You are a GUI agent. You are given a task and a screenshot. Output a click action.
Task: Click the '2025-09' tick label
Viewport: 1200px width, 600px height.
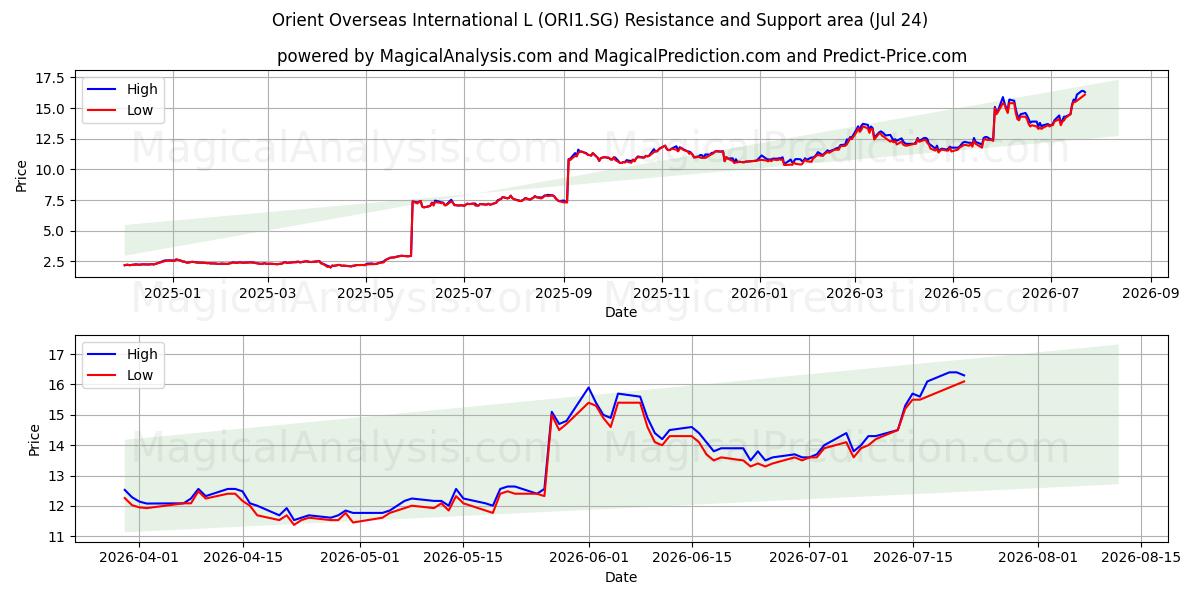(564, 293)
